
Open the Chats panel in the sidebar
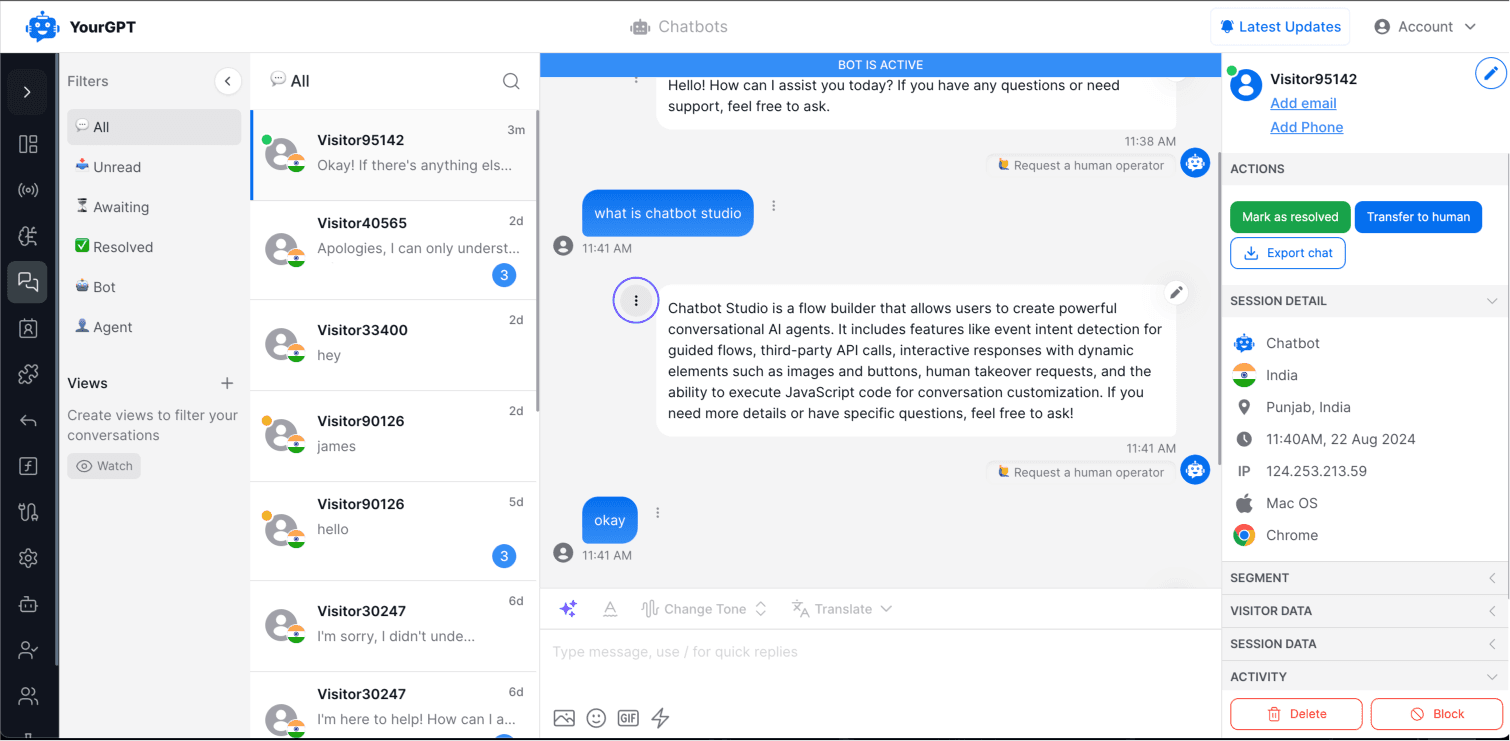(x=27, y=282)
